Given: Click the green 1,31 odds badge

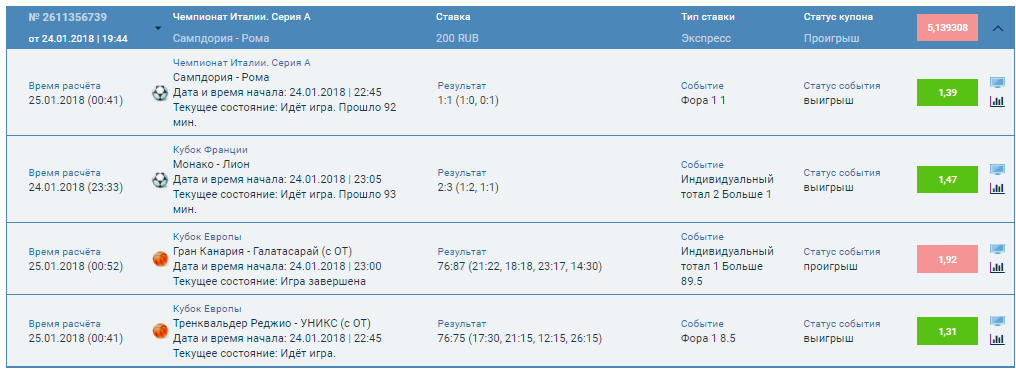Looking at the screenshot, I should point(947,331).
